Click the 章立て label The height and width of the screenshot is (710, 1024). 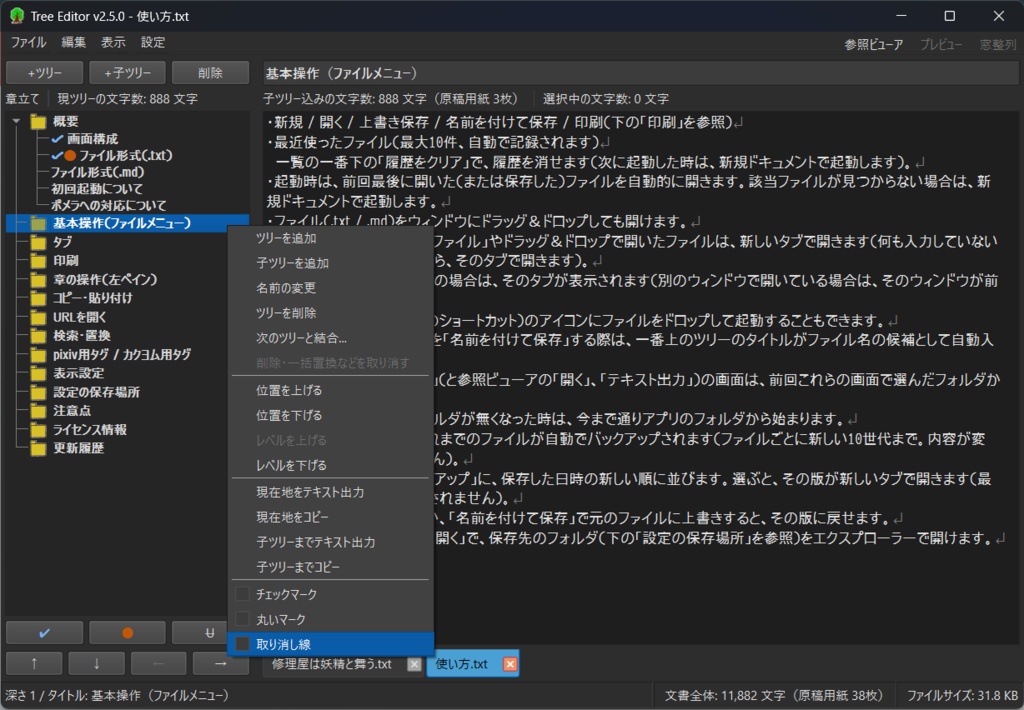pos(23,99)
